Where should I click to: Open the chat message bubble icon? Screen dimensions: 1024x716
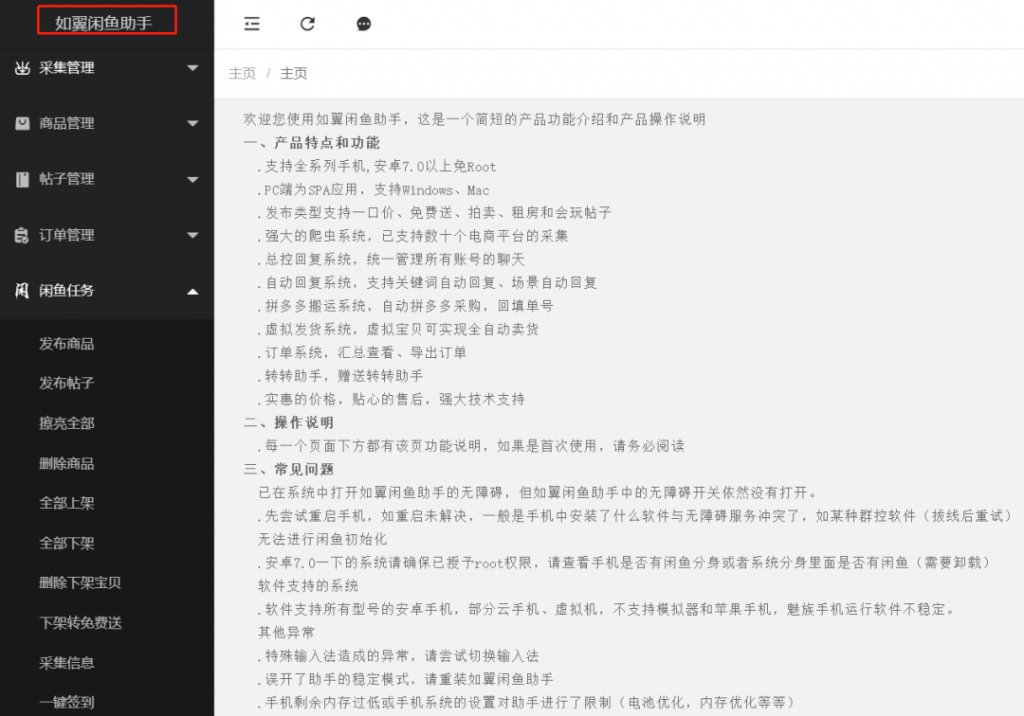point(364,24)
